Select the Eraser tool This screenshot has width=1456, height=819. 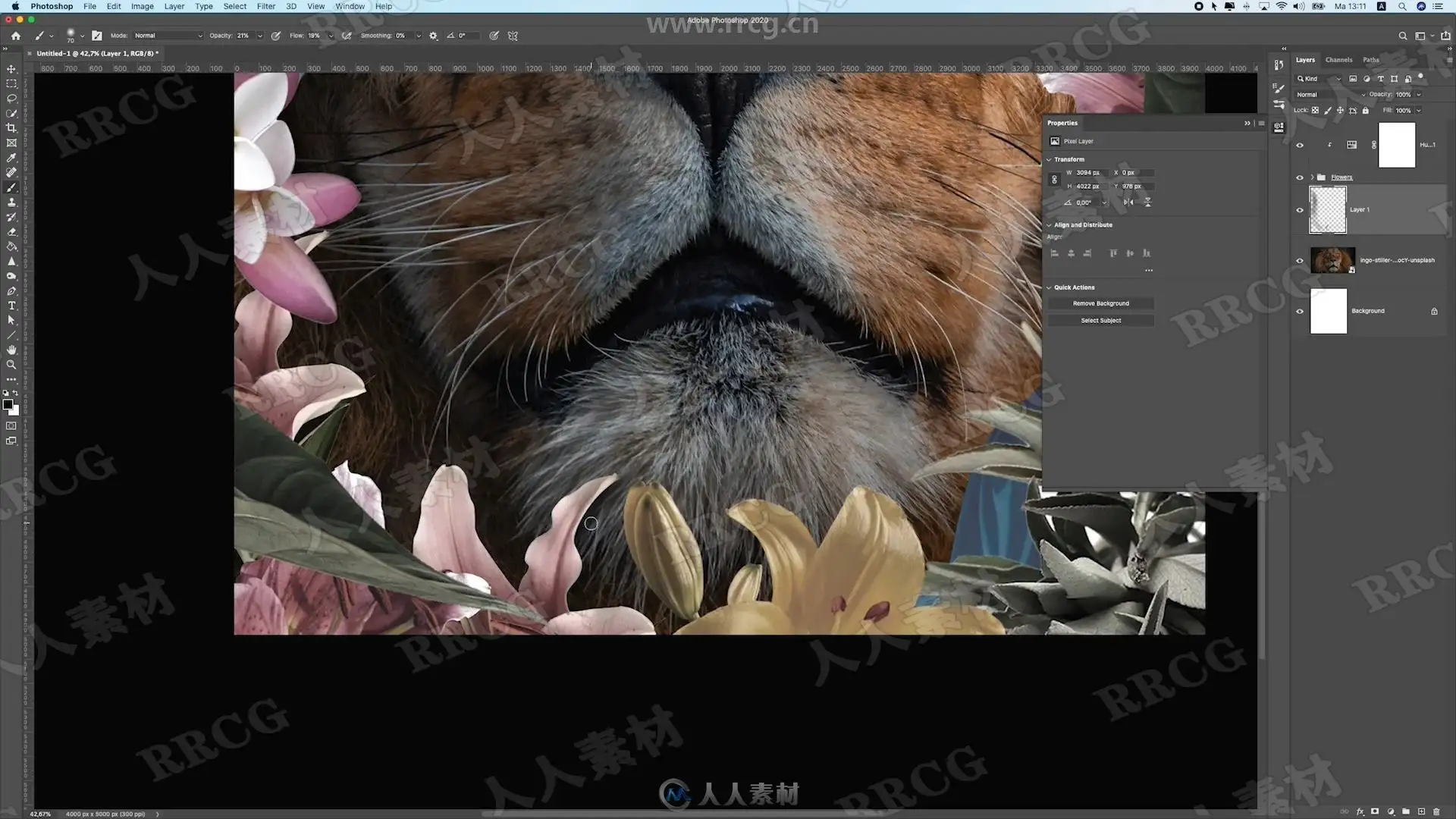coord(11,232)
